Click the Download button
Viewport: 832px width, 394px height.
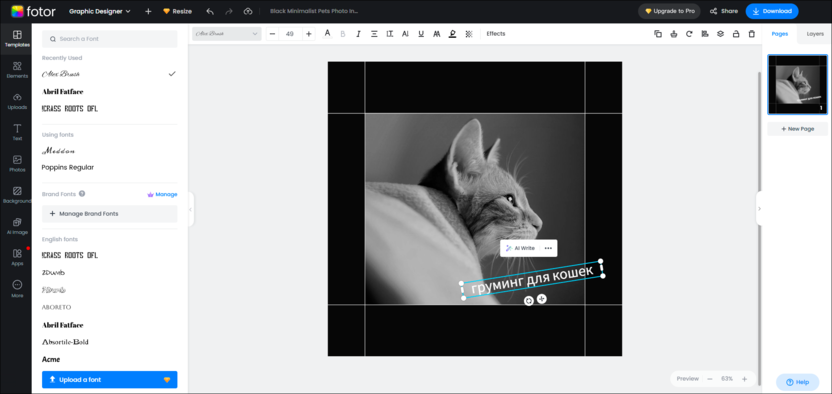tap(772, 11)
